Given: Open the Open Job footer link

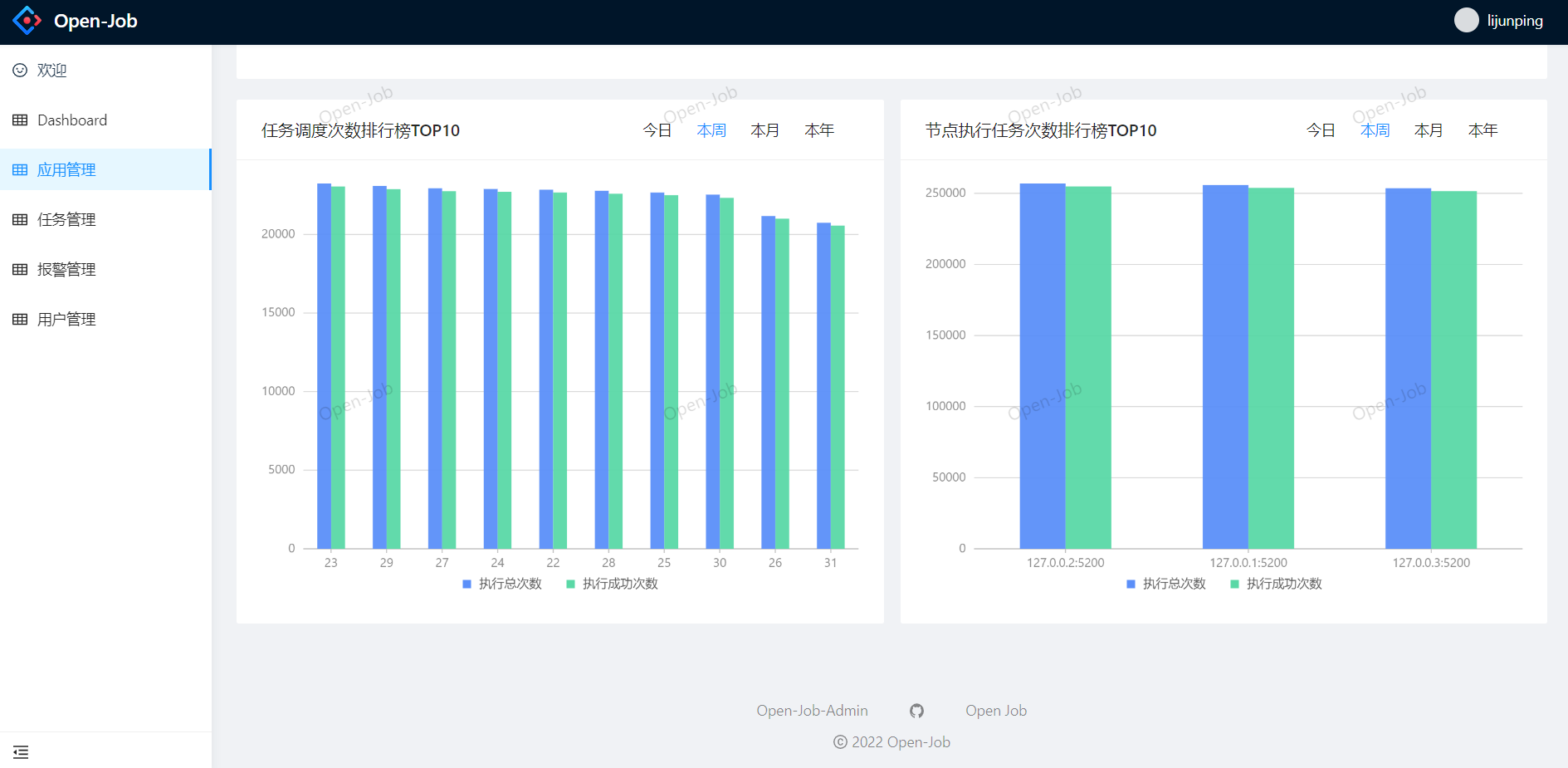Looking at the screenshot, I should [996, 711].
